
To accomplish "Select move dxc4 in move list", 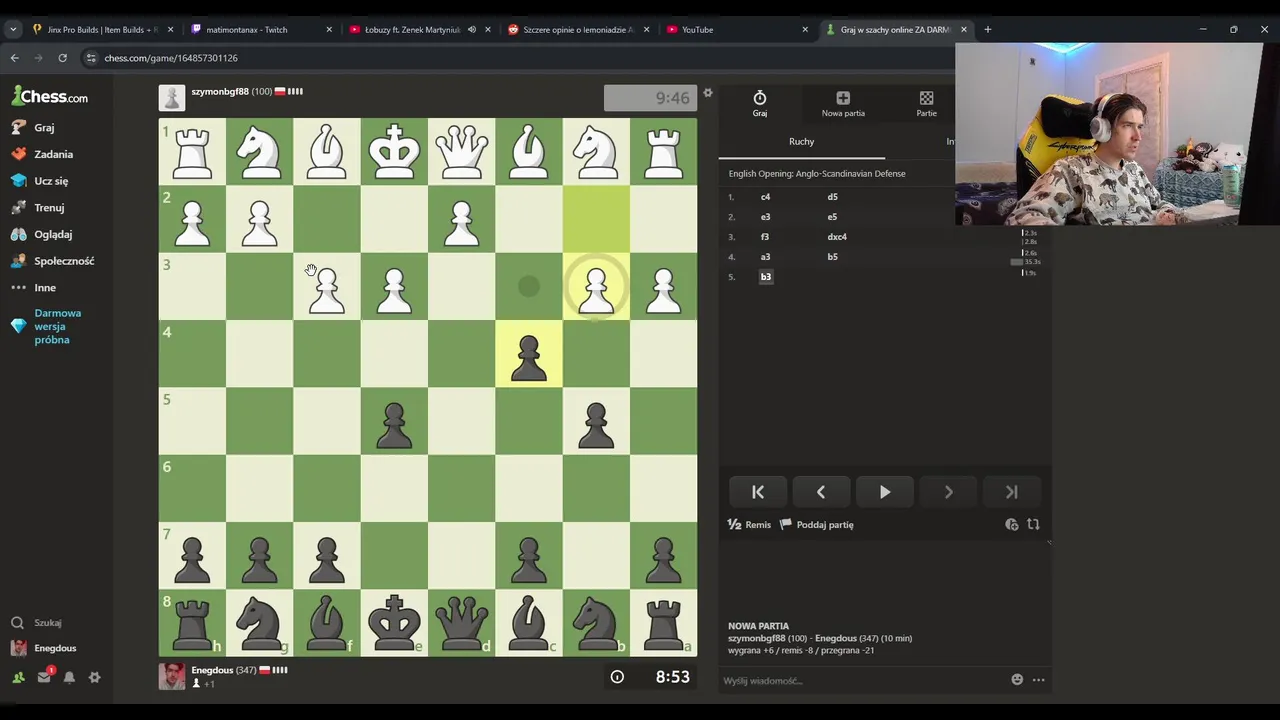I will tap(837, 237).
